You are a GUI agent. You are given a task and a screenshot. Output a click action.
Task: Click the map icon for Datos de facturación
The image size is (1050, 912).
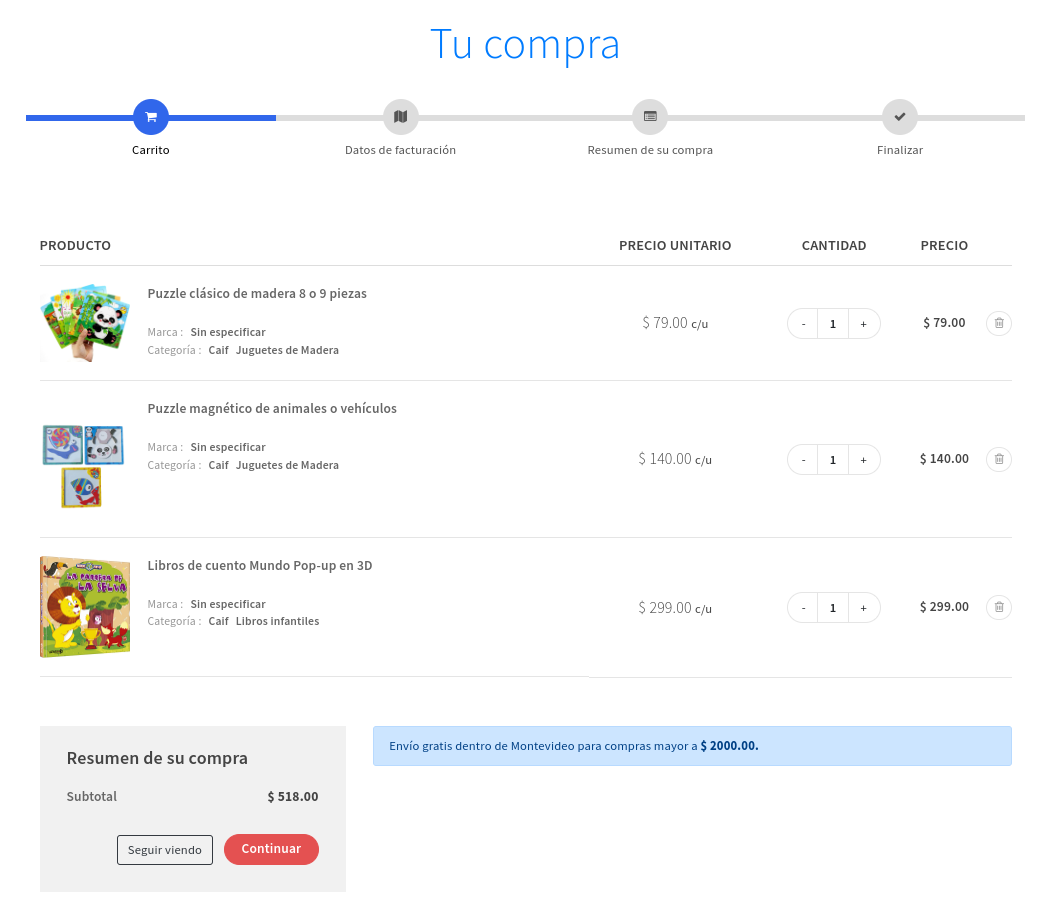[x=400, y=117]
